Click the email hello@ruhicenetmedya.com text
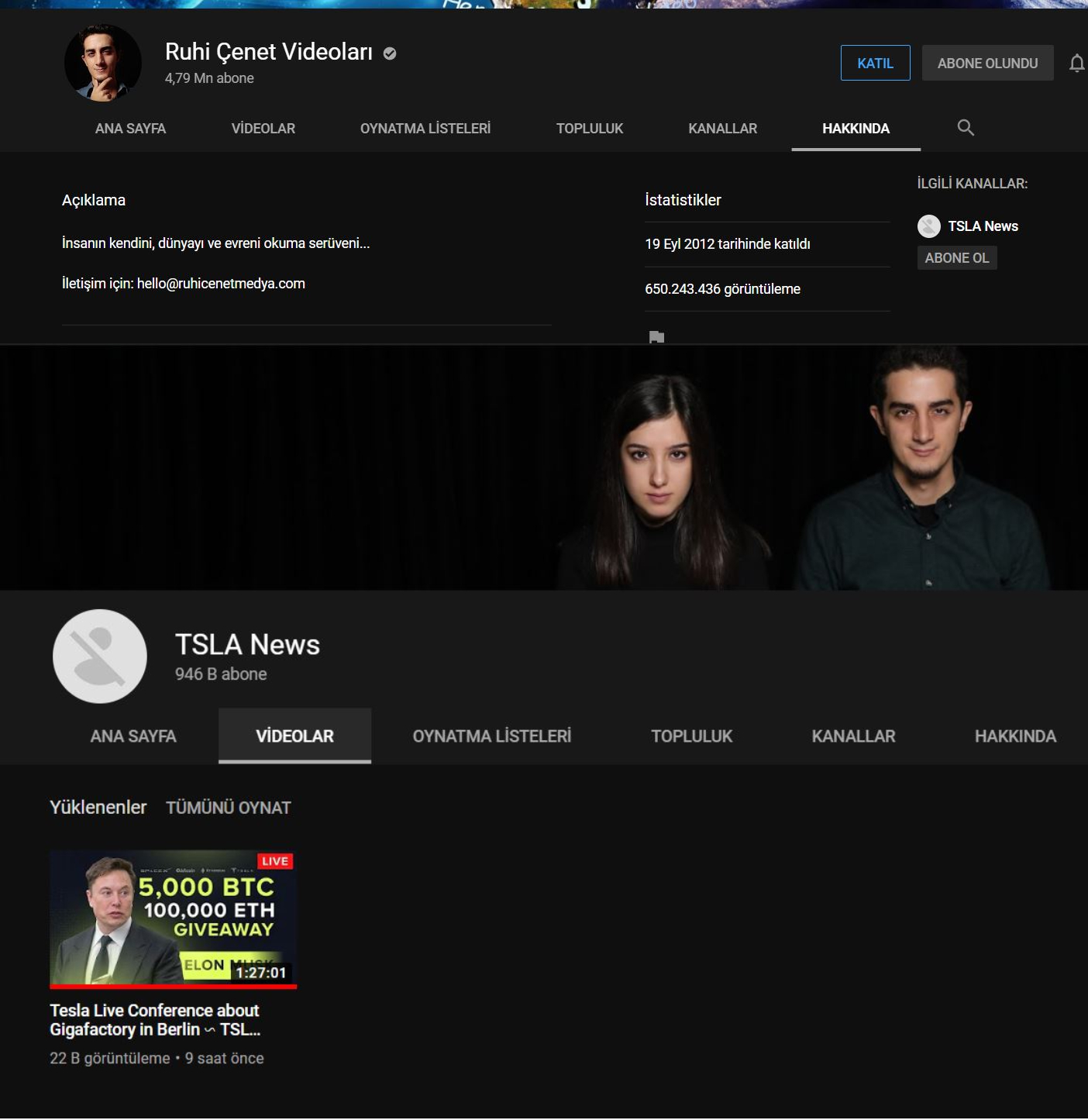This screenshot has width=1088, height=1120. tap(221, 284)
